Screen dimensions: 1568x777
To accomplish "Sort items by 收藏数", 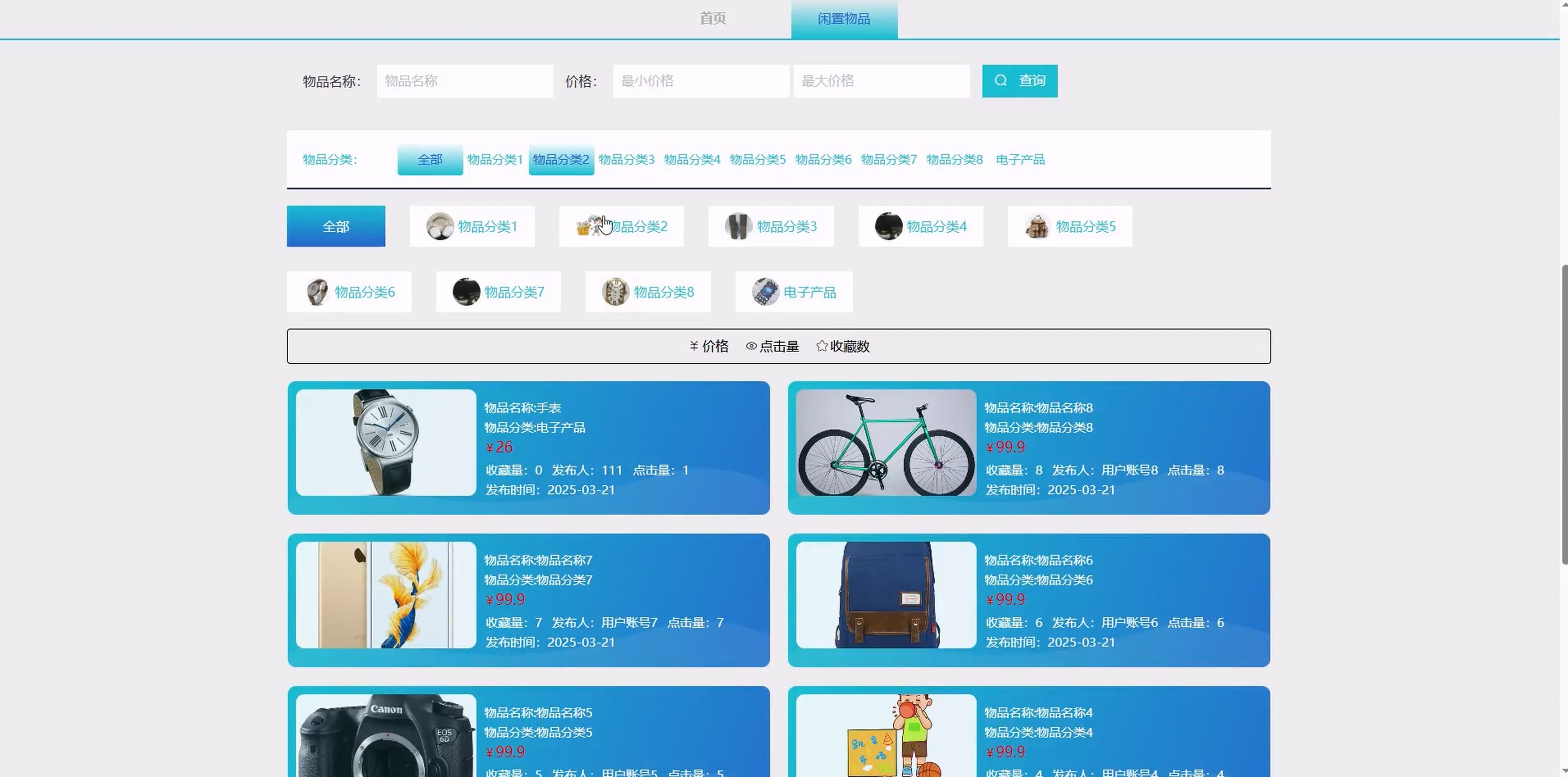I will pyautogui.click(x=843, y=346).
